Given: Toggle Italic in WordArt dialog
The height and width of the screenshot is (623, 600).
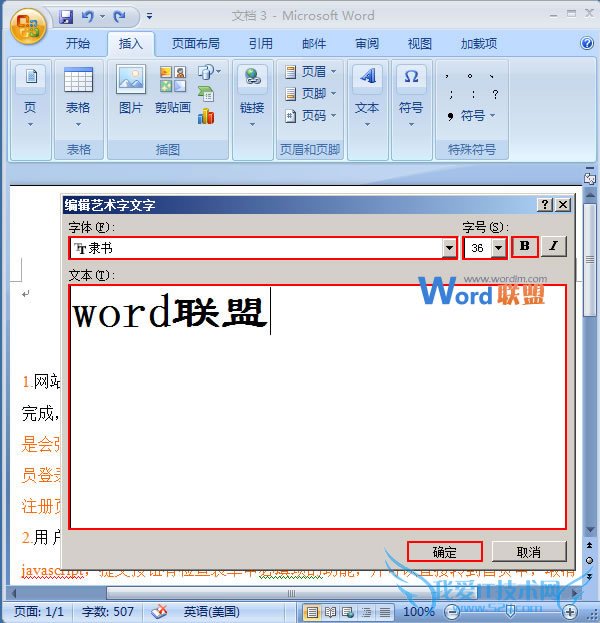Looking at the screenshot, I should 554,247.
